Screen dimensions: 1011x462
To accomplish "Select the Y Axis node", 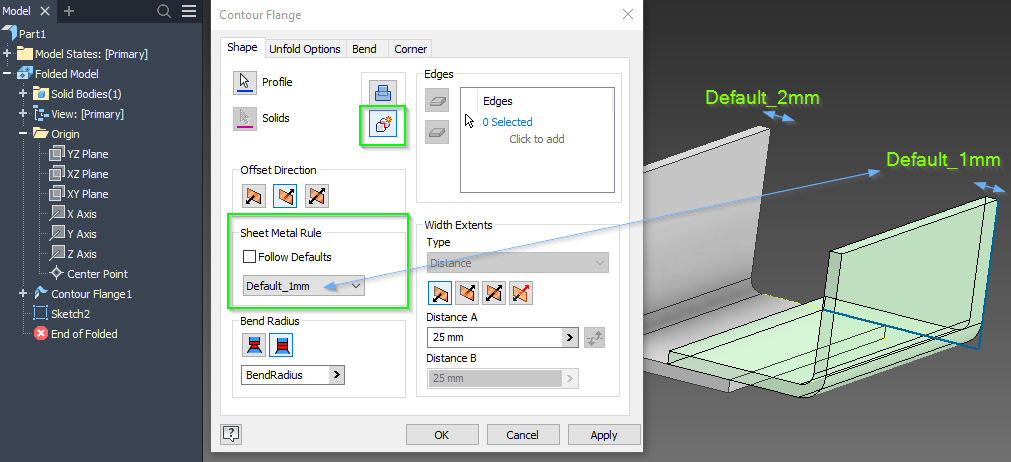I will tap(74, 234).
